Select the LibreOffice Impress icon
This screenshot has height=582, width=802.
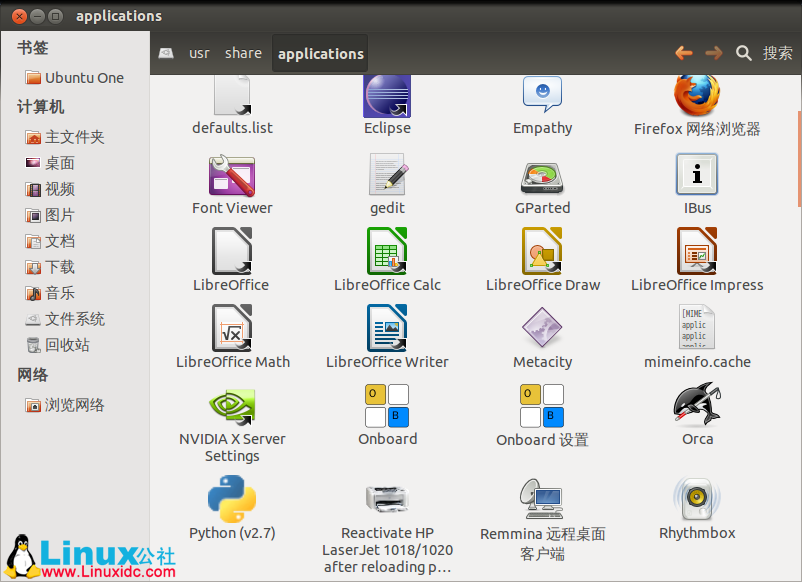click(697, 251)
